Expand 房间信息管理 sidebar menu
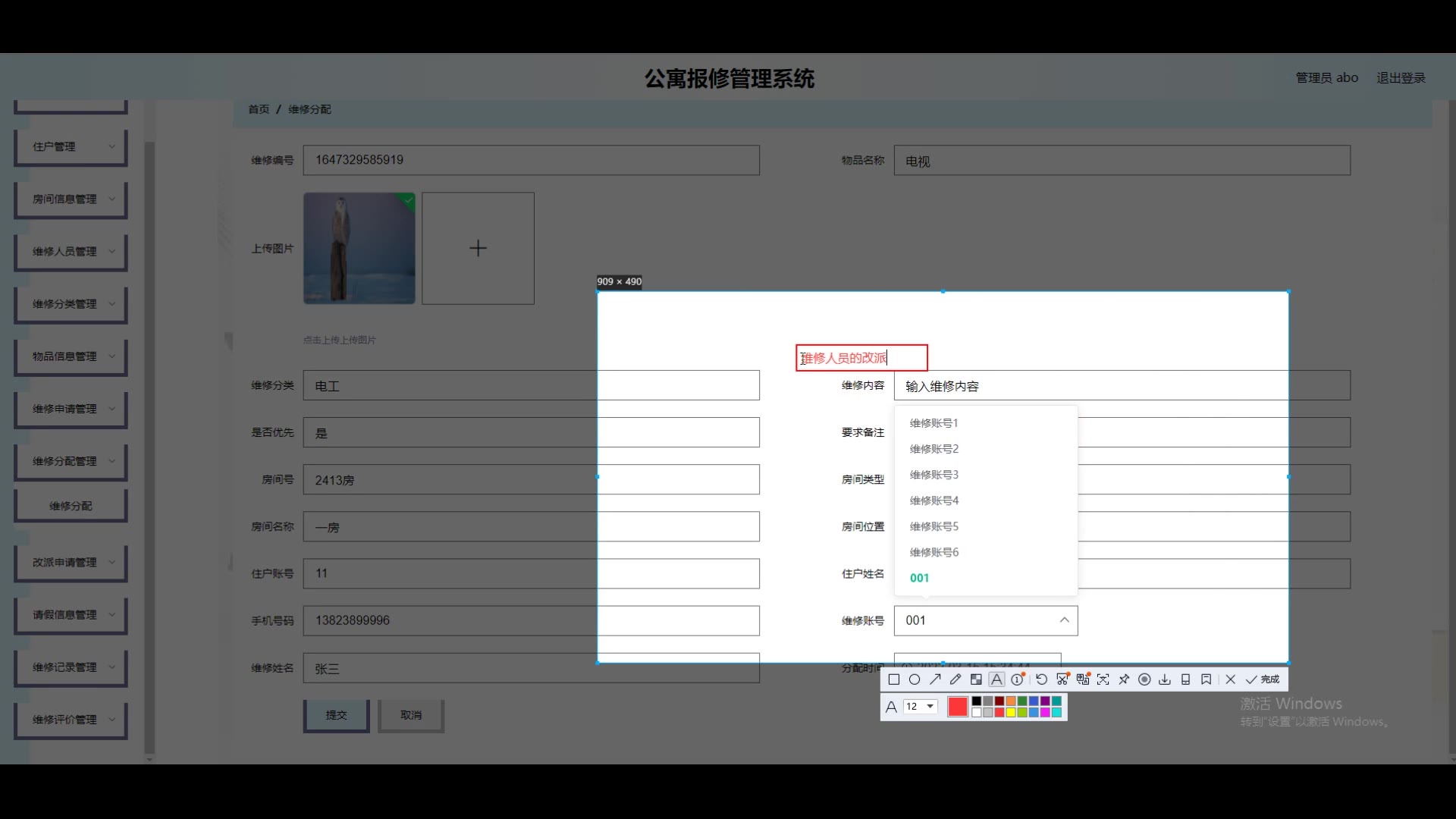Image resolution: width=1456 pixels, height=819 pixels. coord(71,199)
